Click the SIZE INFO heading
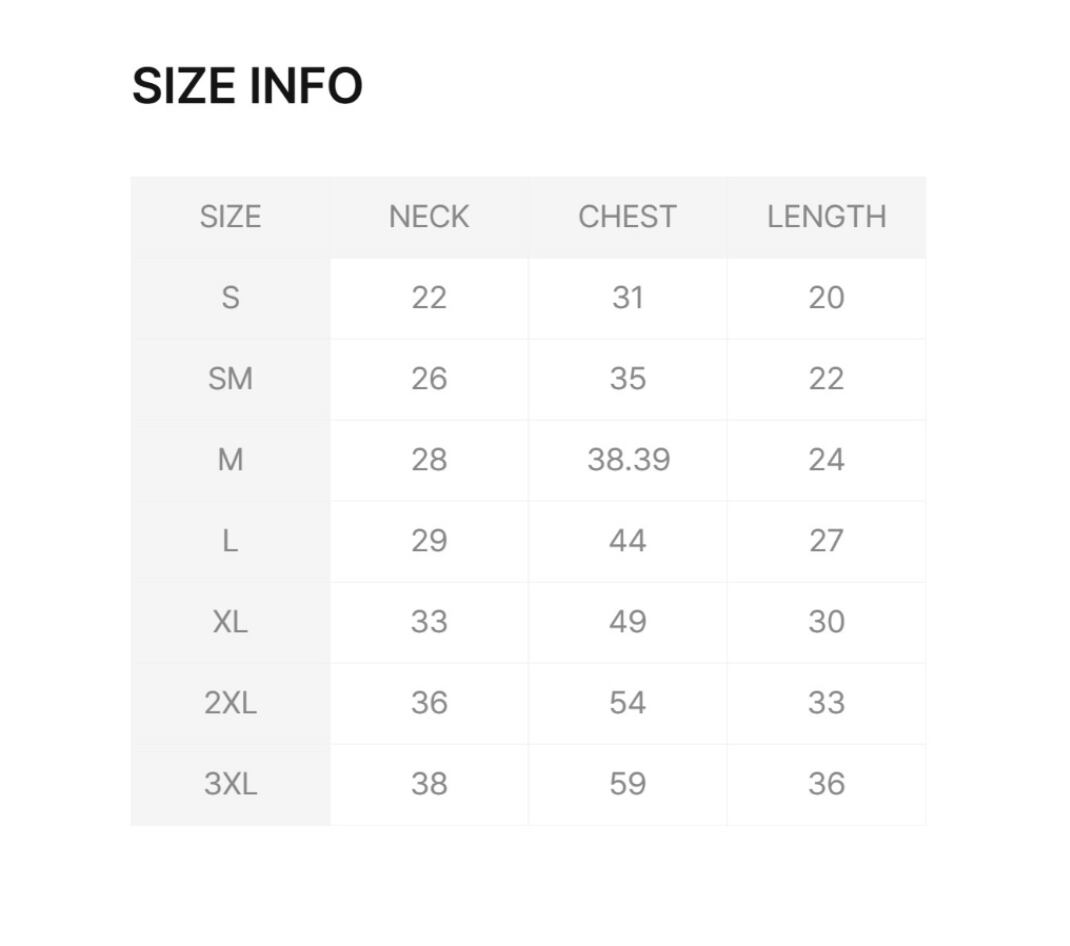Screen dimensions: 1070x946 pos(247,86)
